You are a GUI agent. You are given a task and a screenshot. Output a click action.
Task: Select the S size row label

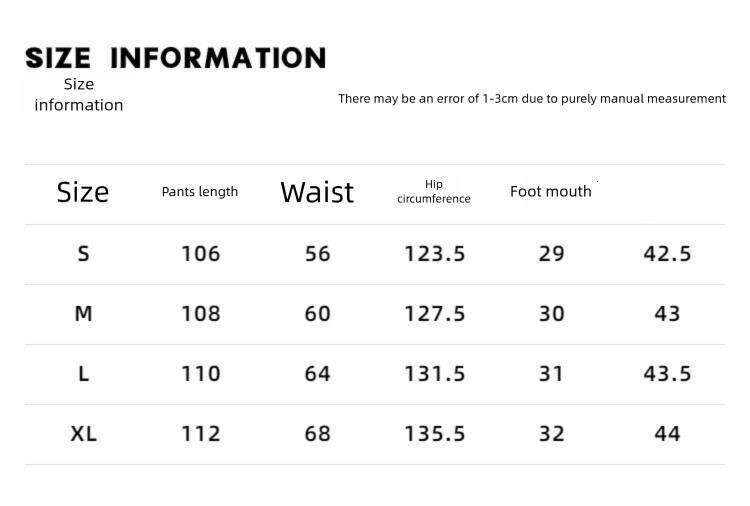pyautogui.click(x=83, y=254)
